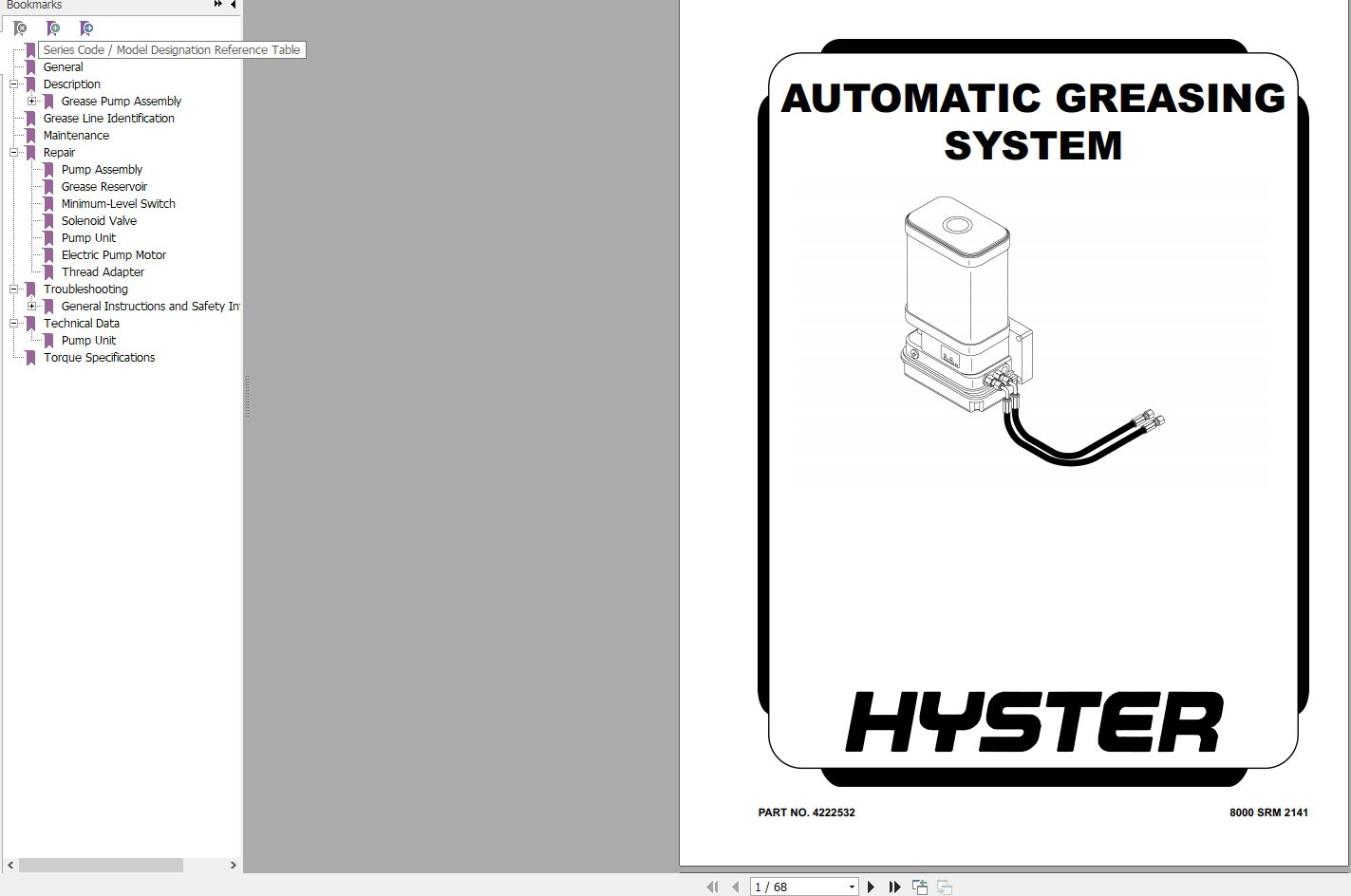Jump to Grease Line Identification bookmark

coord(108,119)
